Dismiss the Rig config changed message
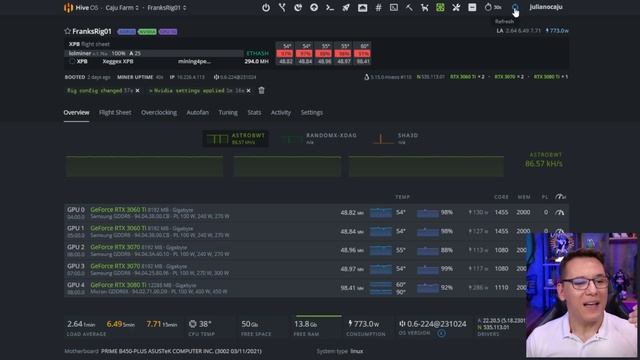The image size is (640, 360). 138,91
